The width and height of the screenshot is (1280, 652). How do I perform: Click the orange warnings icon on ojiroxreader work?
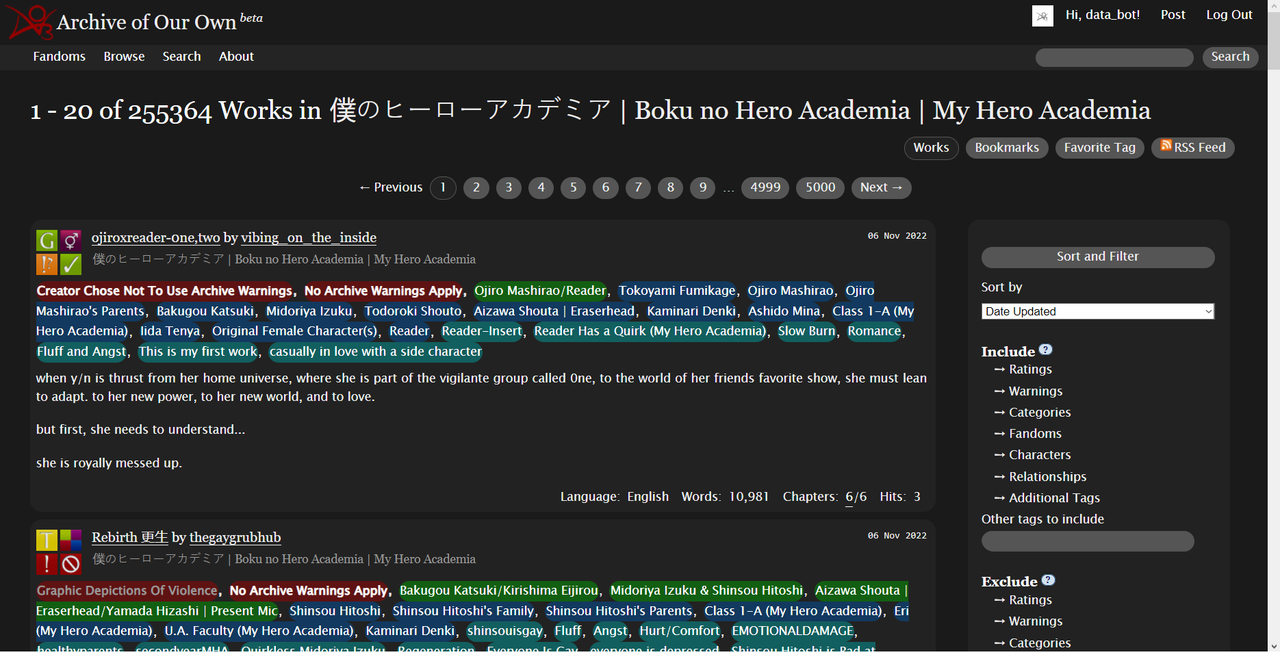[x=47, y=264]
